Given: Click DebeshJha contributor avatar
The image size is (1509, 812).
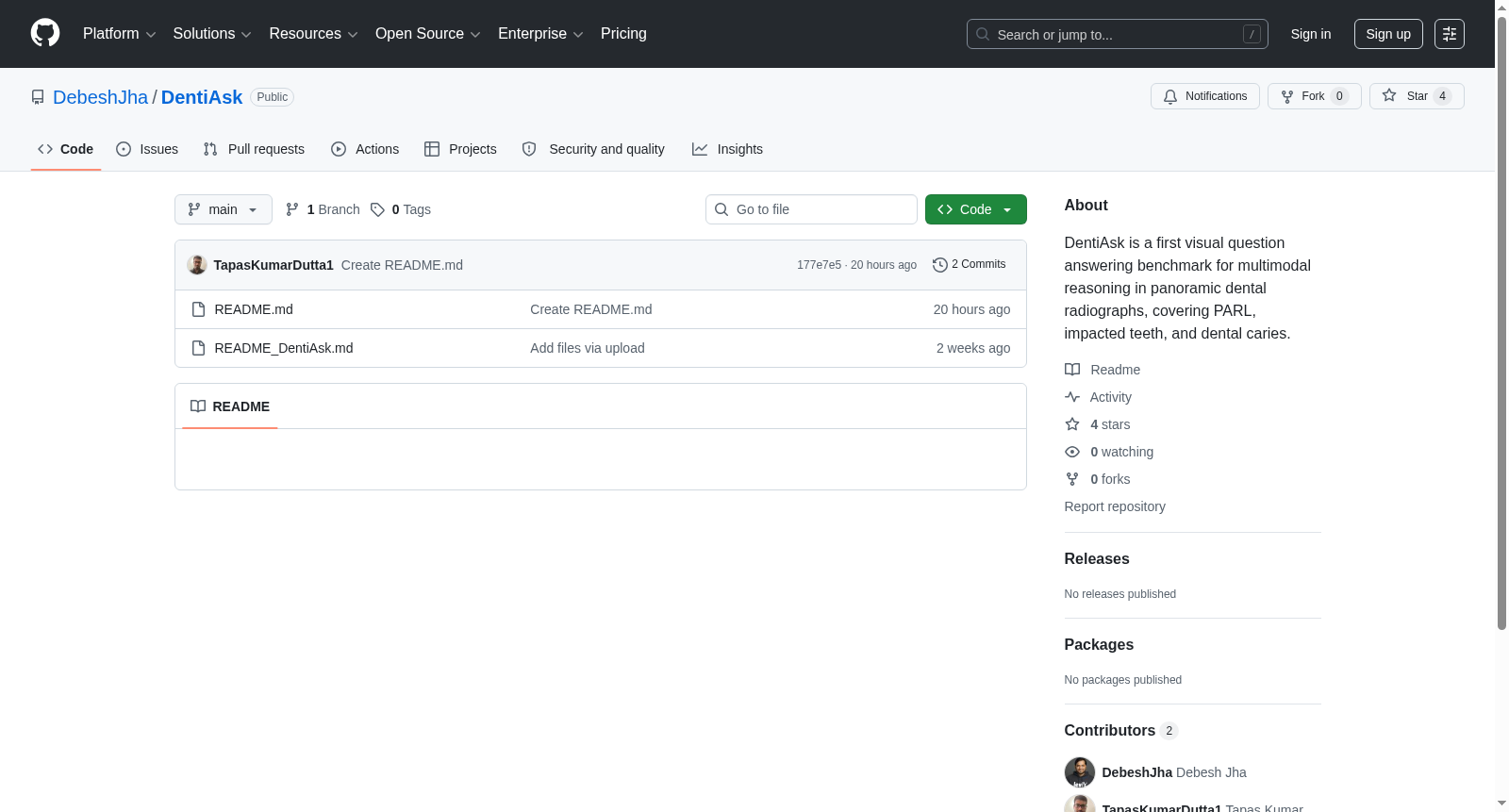Looking at the screenshot, I should coord(1080,772).
